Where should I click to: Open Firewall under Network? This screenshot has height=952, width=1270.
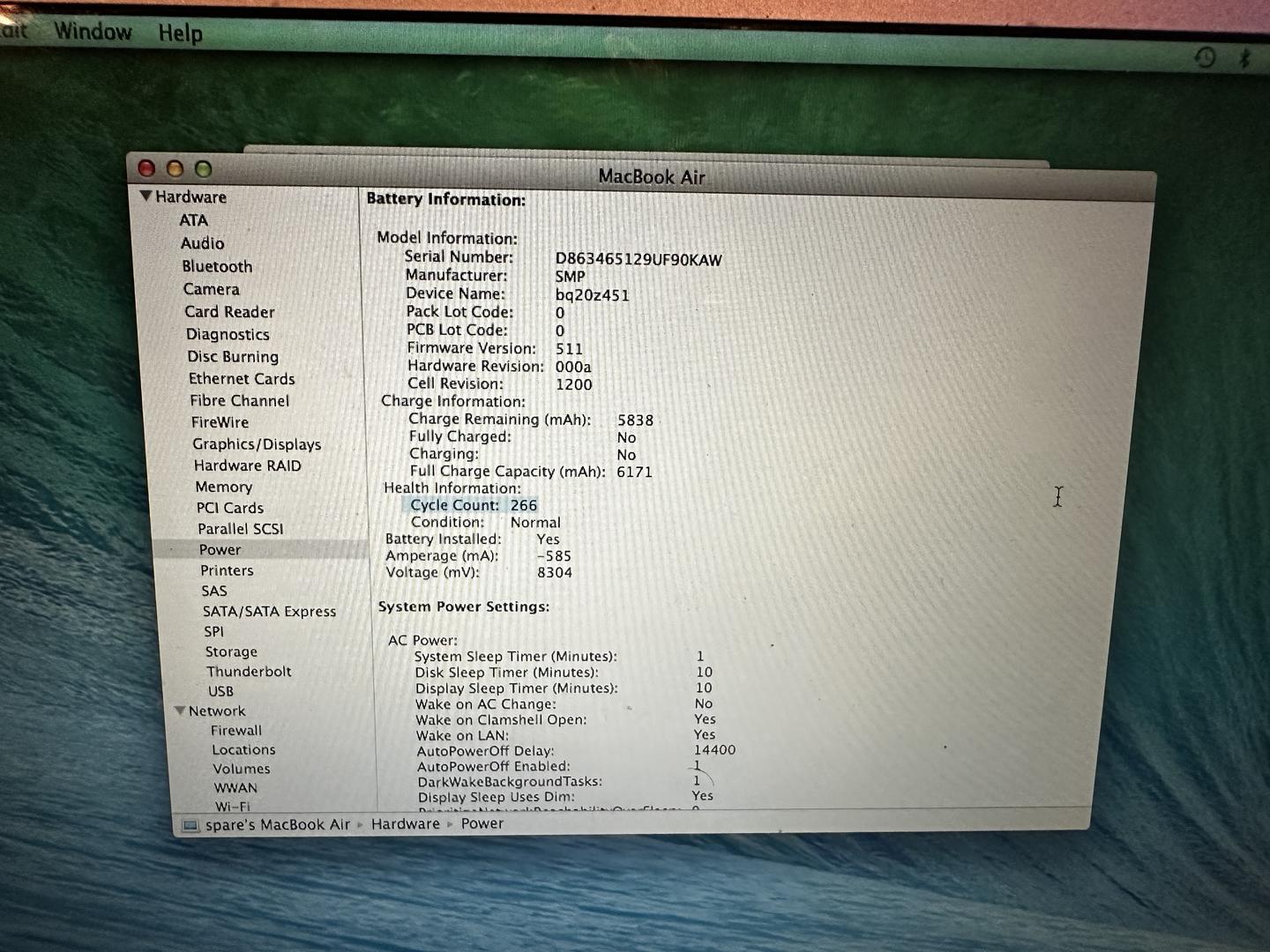pyautogui.click(x=236, y=730)
